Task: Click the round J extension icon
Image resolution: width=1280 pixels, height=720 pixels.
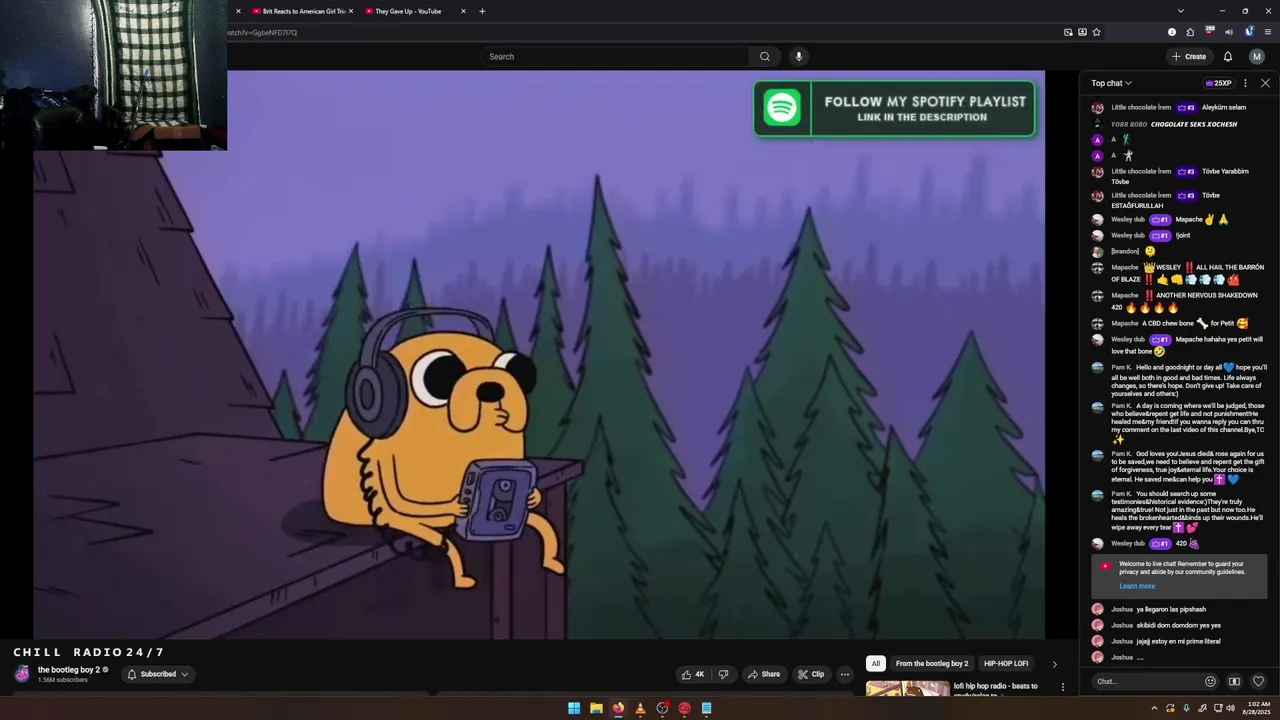Action: tap(1172, 32)
